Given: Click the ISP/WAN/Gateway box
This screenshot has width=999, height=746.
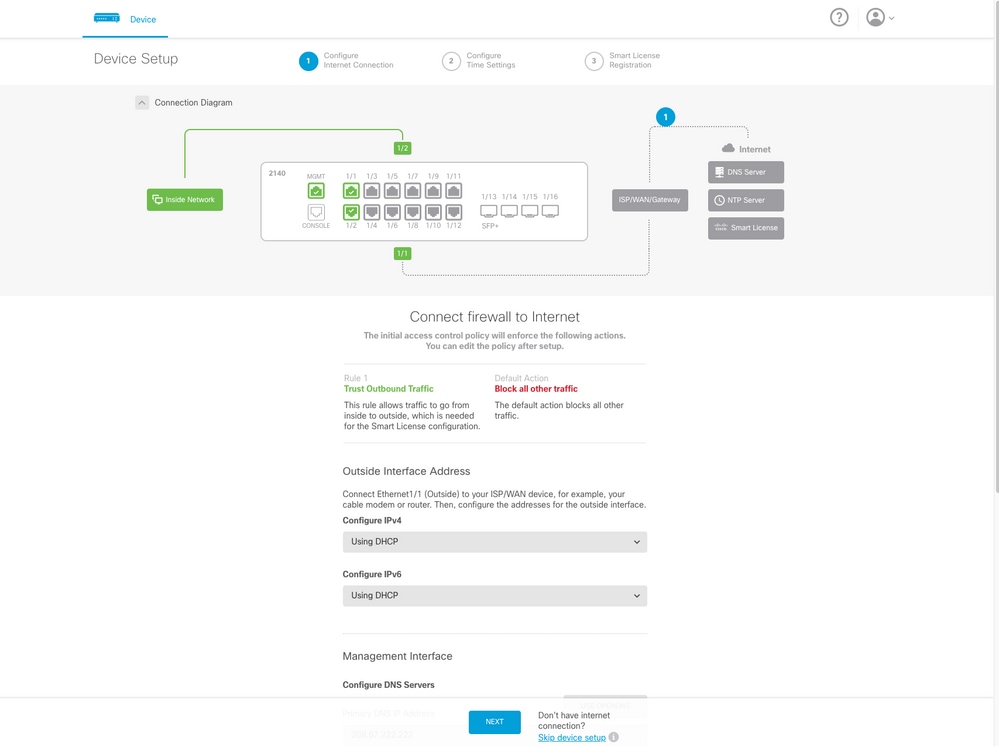Looking at the screenshot, I should coord(650,200).
